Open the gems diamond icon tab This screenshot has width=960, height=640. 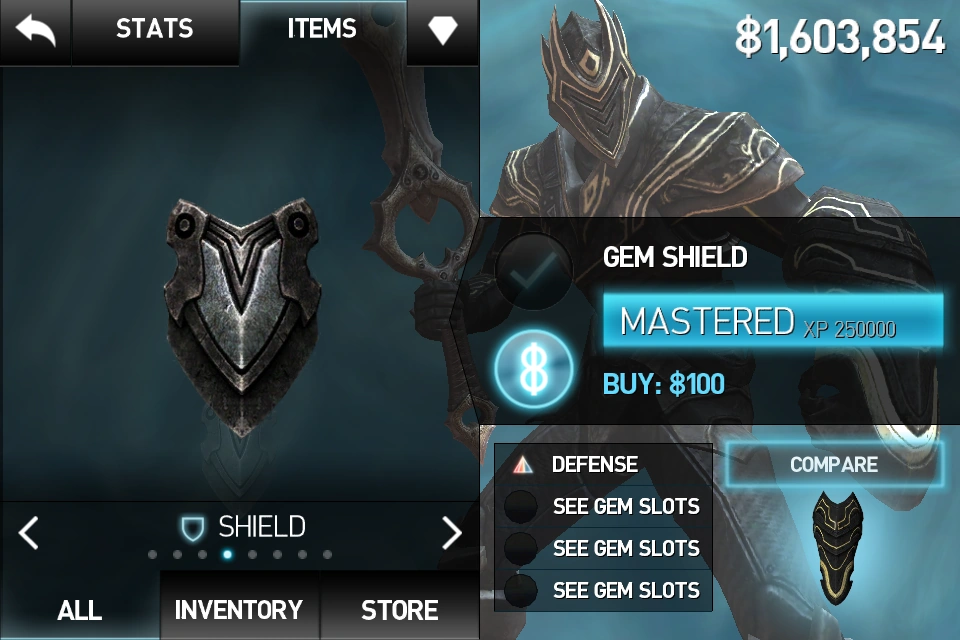[x=442, y=30]
